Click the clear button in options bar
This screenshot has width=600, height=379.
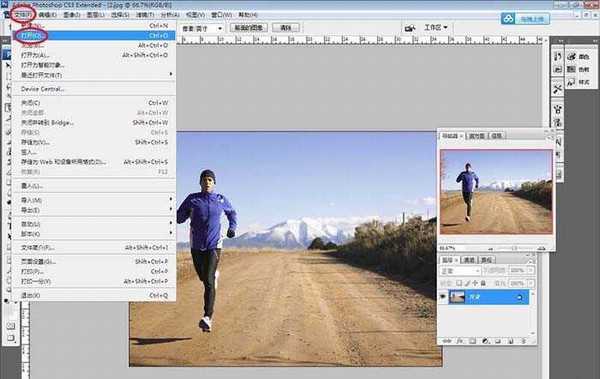(285, 28)
